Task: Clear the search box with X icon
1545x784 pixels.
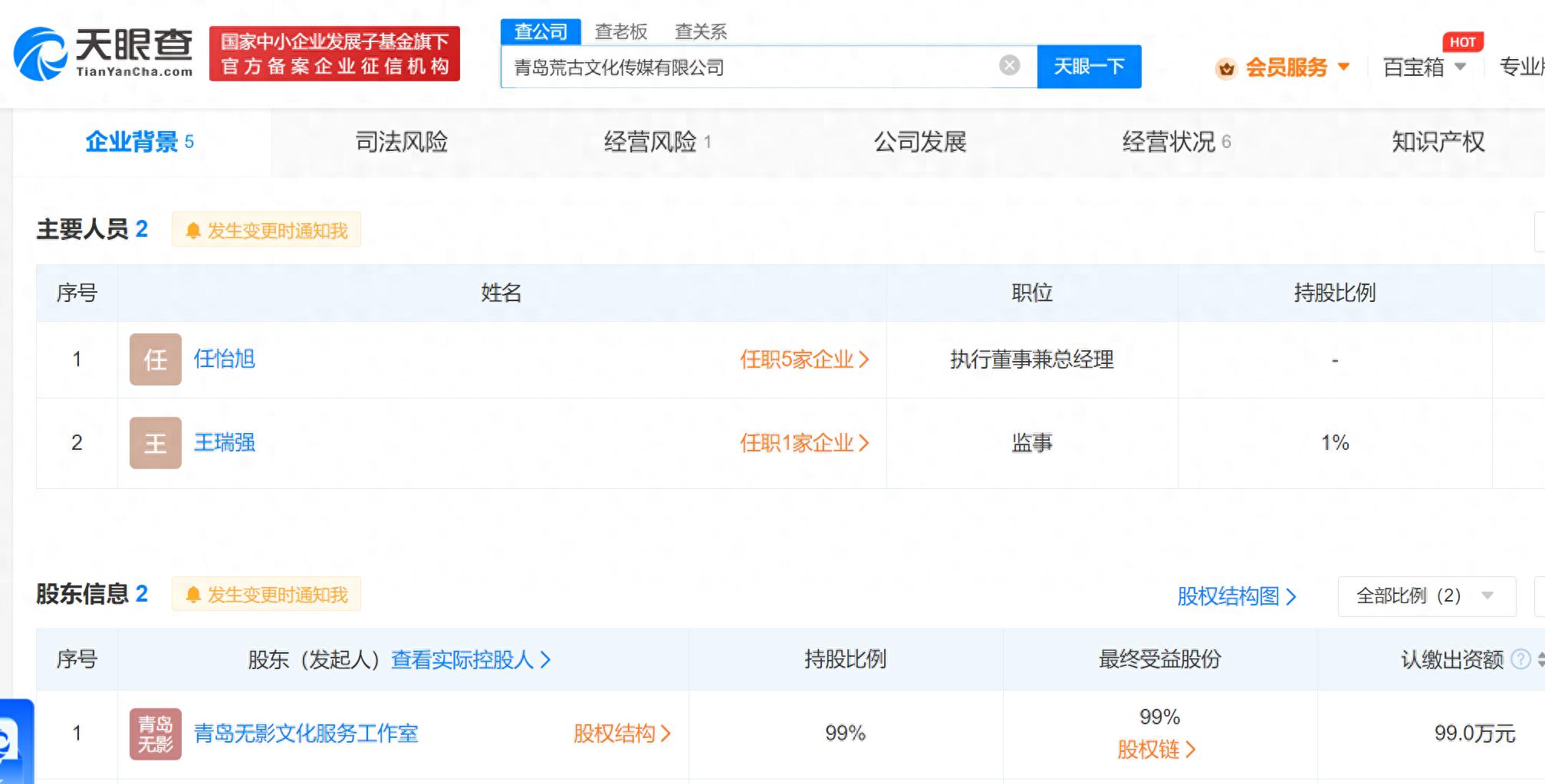Action: [1009, 66]
